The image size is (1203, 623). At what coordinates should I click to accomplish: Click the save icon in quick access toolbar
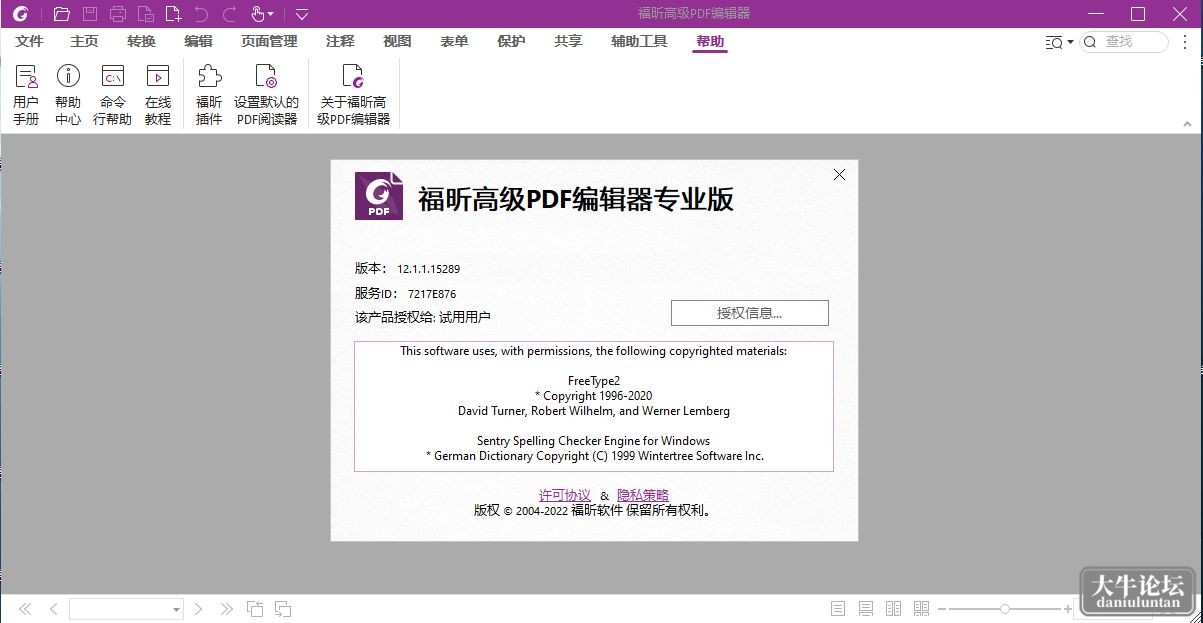tap(90, 14)
